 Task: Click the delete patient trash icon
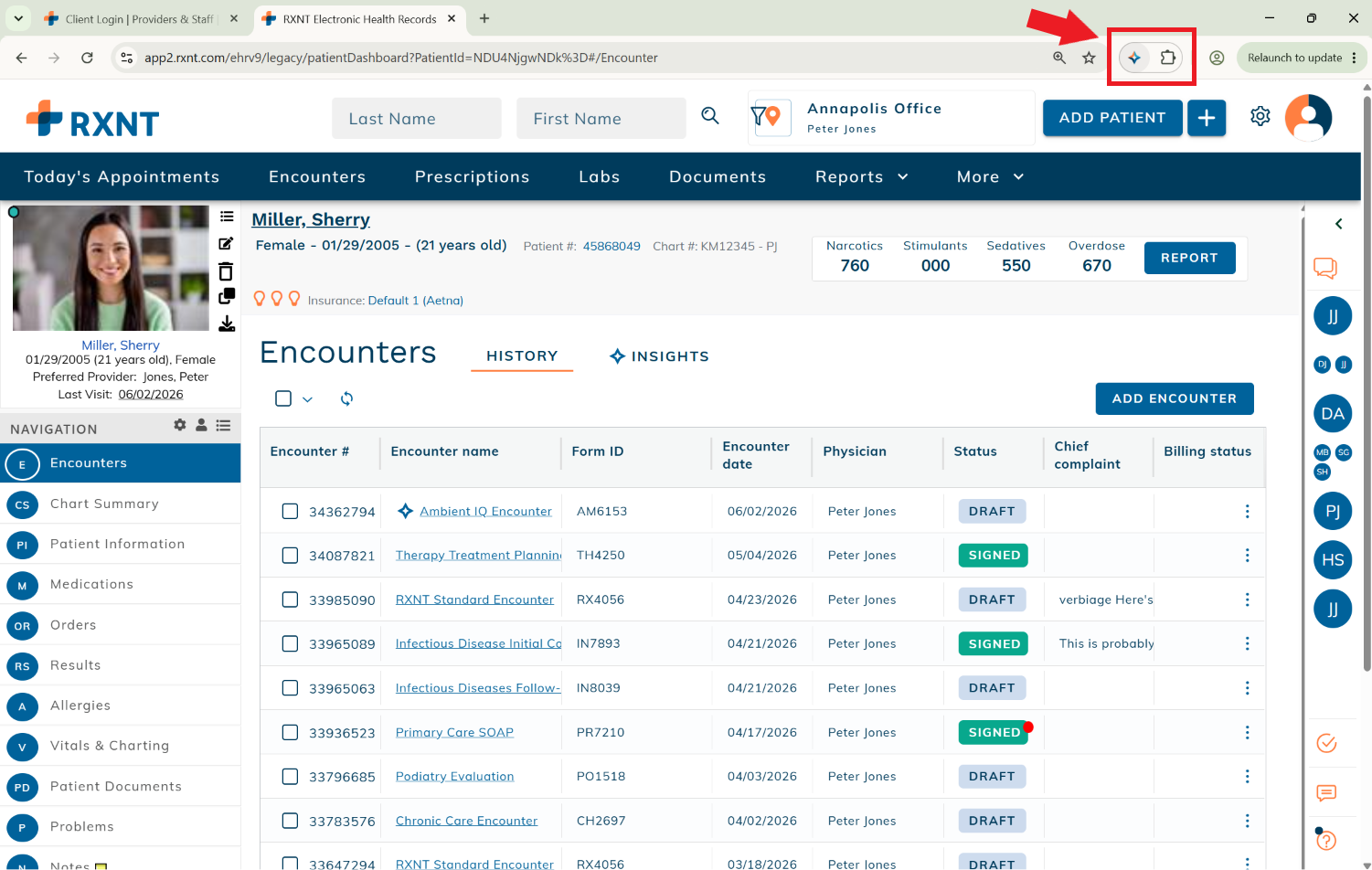[226, 271]
